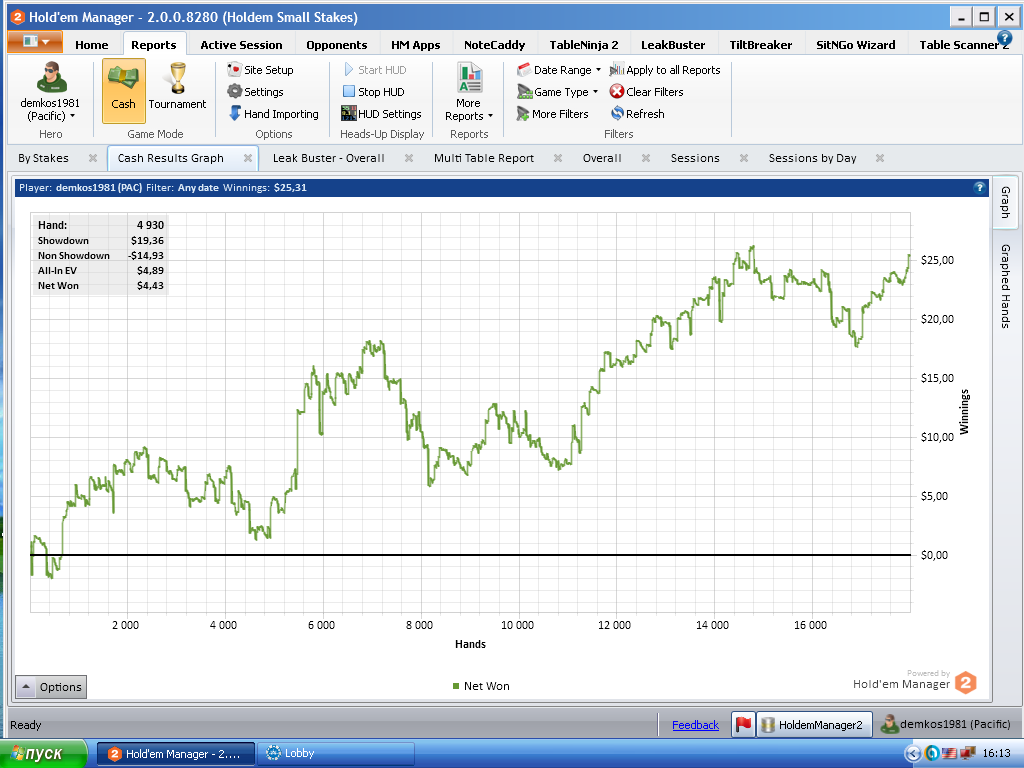Open the LeakBuster ribbon tab
The image size is (1024, 768).
(x=673, y=44)
